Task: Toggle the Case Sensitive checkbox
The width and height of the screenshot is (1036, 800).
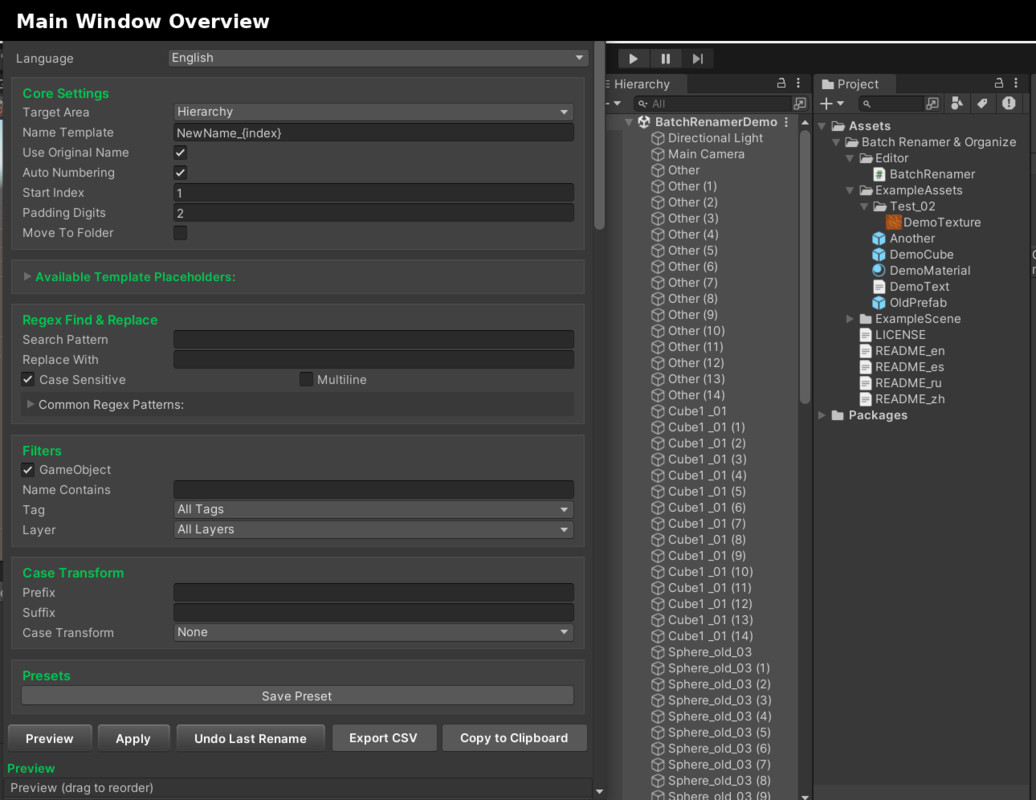Action: (x=28, y=379)
